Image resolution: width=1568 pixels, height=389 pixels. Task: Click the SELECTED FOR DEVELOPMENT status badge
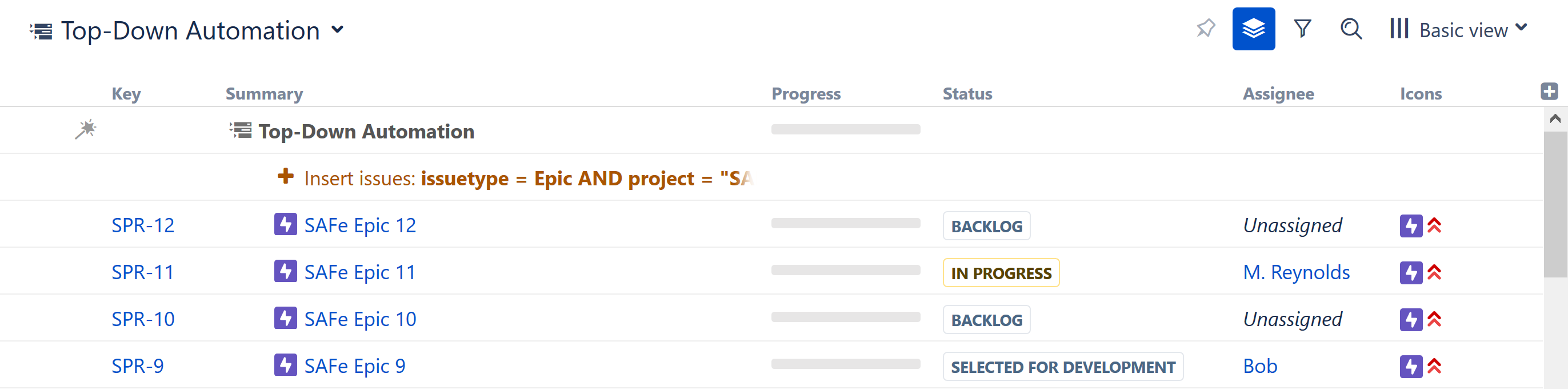tap(1063, 367)
